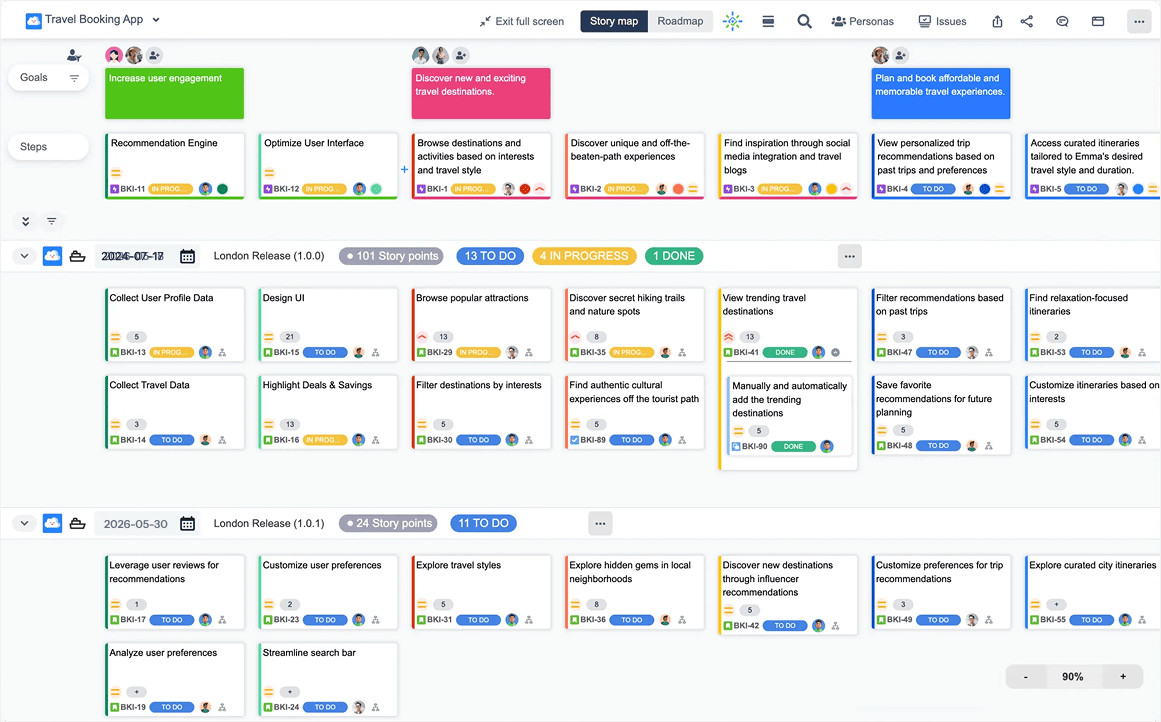Image resolution: width=1161 pixels, height=722 pixels.
Task: Select the pink Discover new destinations goal card
Action: pyautogui.click(x=481, y=93)
